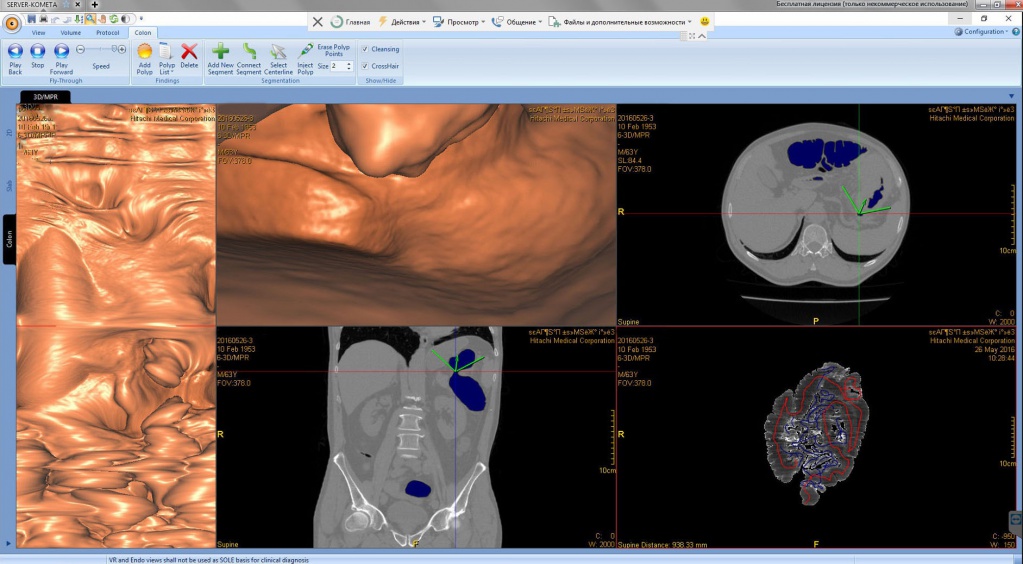This screenshot has width=1023, height=564.
Task: Click the Play Back fly-through button
Action: (x=15, y=52)
